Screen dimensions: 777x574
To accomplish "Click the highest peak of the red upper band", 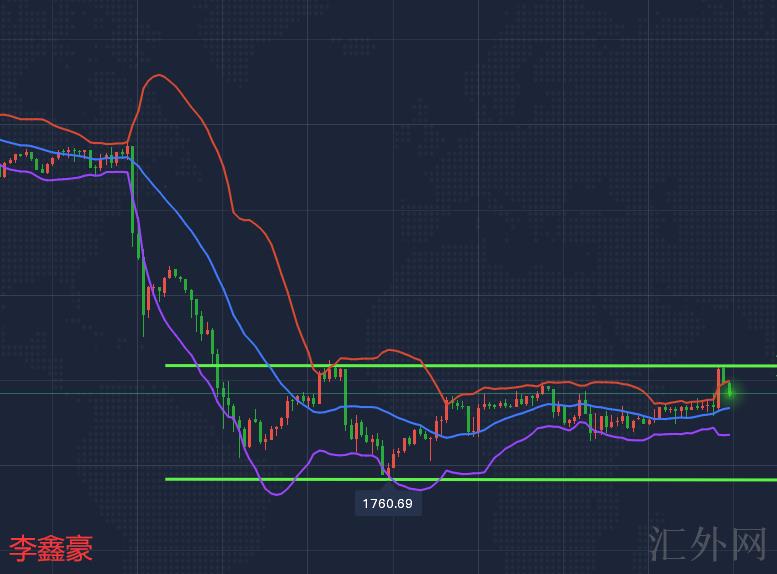I will 155,76.
